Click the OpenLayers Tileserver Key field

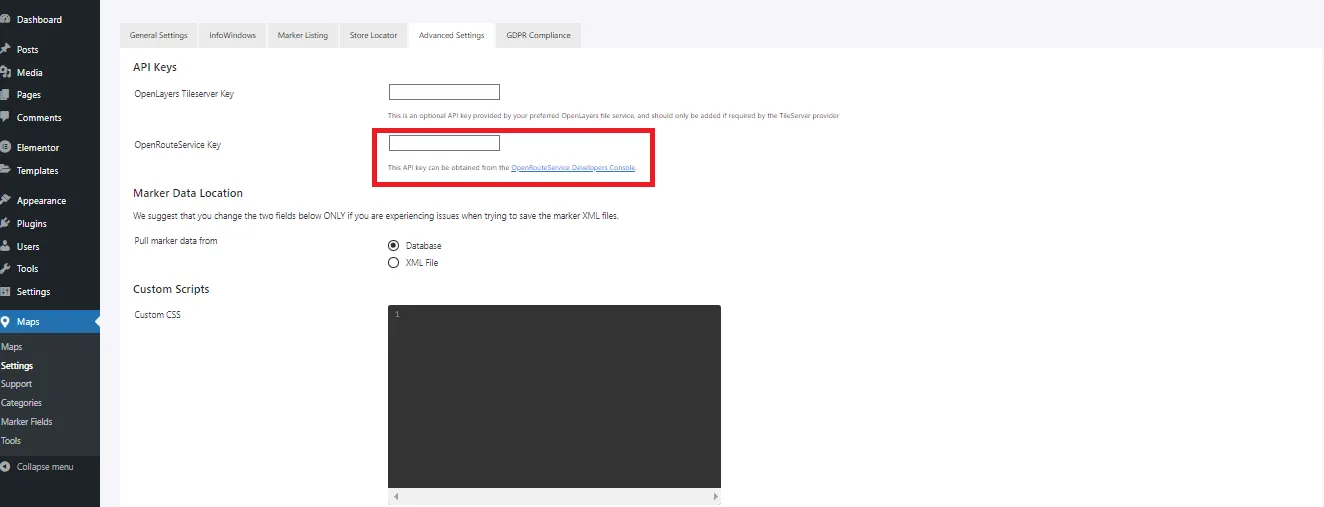[444, 93]
